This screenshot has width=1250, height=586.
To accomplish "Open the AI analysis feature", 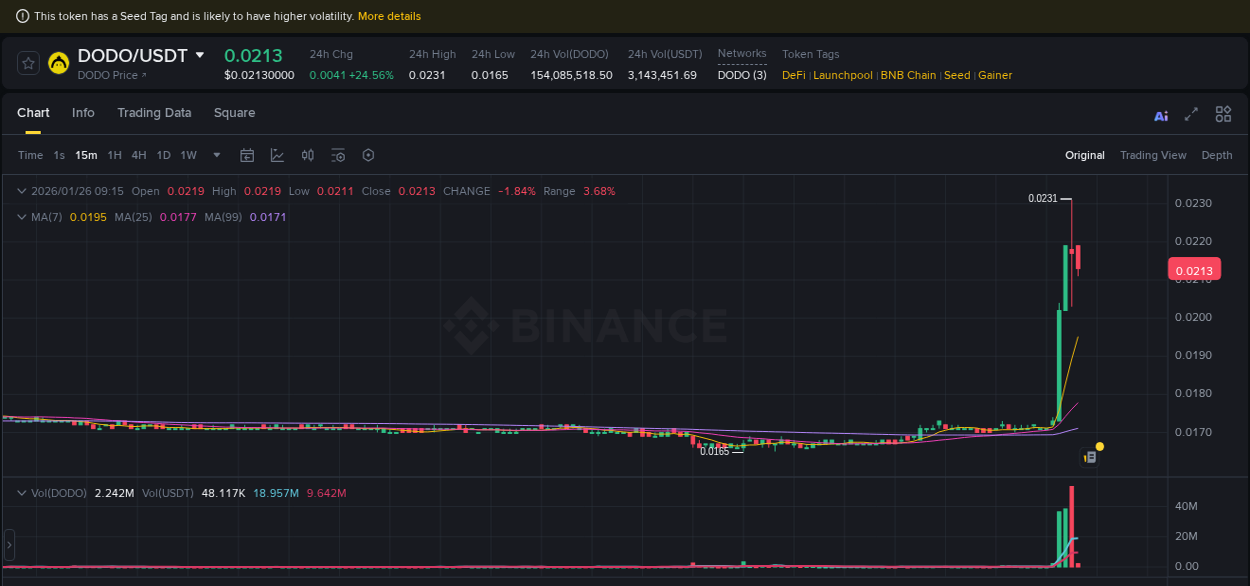I will [1160, 115].
